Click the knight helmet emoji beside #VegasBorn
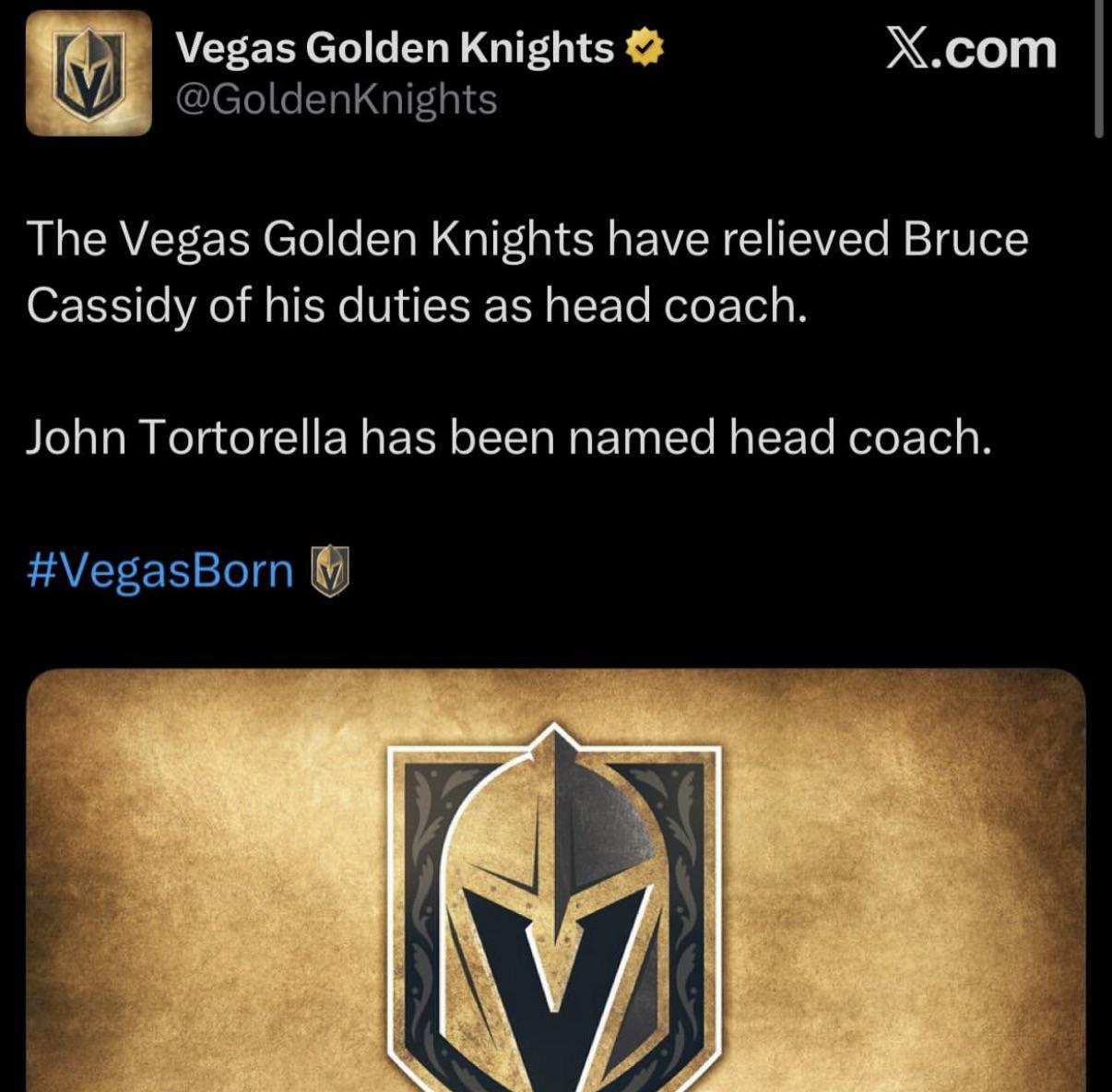 tap(330, 571)
